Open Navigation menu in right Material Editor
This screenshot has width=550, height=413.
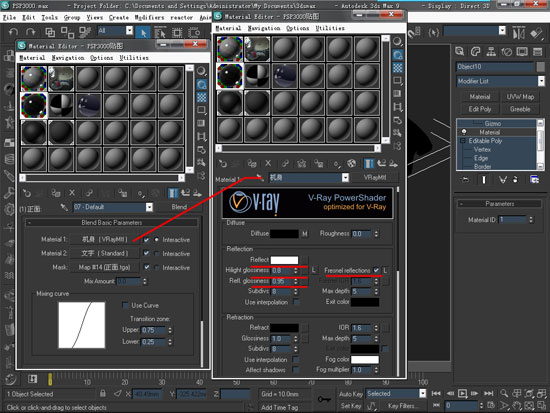[x=264, y=28]
